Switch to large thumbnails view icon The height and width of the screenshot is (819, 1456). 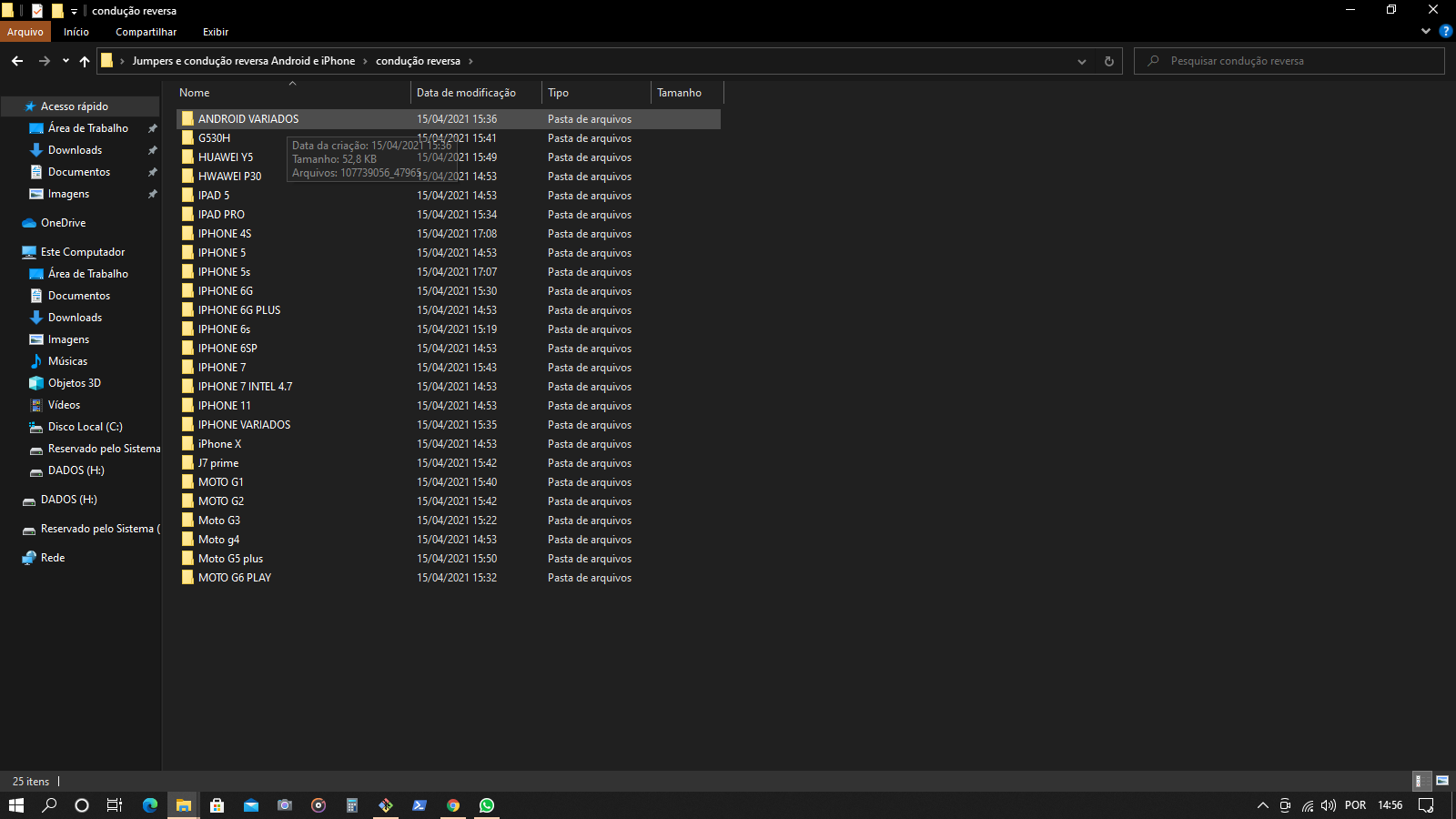tap(1442, 781)
